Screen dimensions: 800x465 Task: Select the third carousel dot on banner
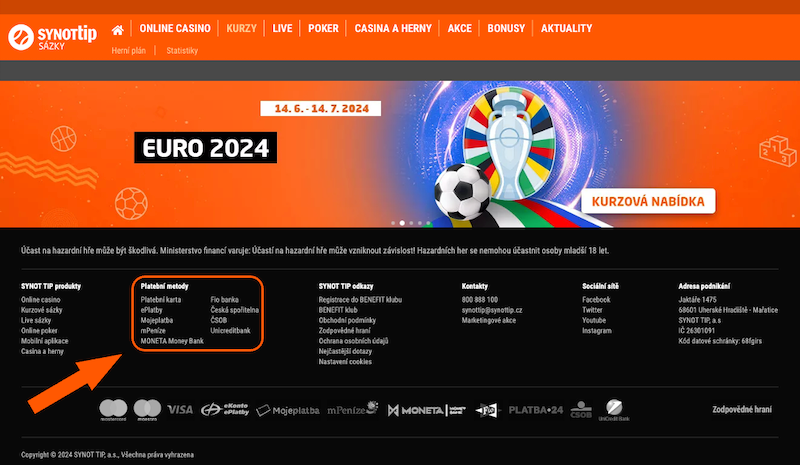(411, 223)
